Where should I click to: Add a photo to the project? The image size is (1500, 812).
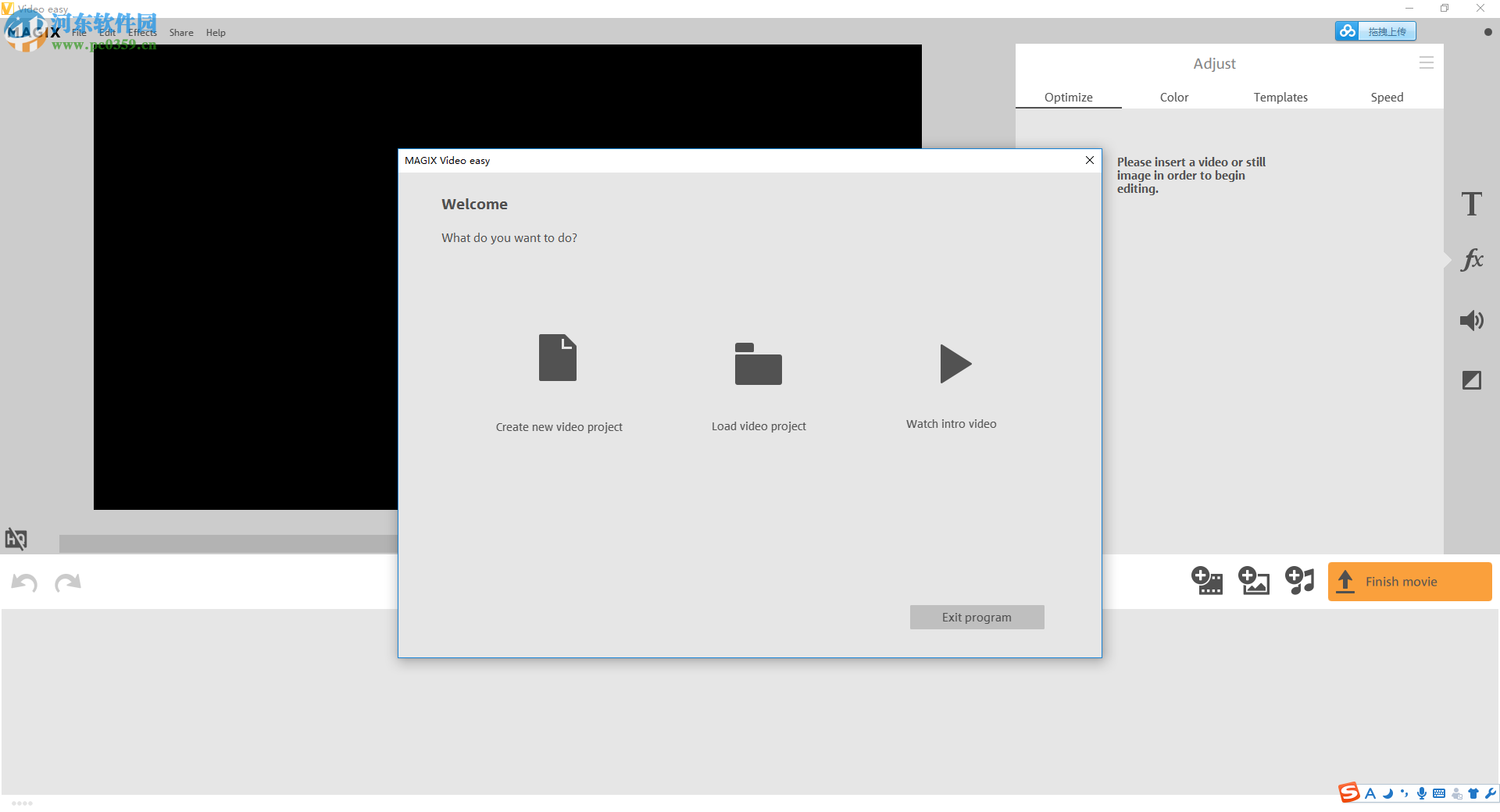coord(1253,581)
